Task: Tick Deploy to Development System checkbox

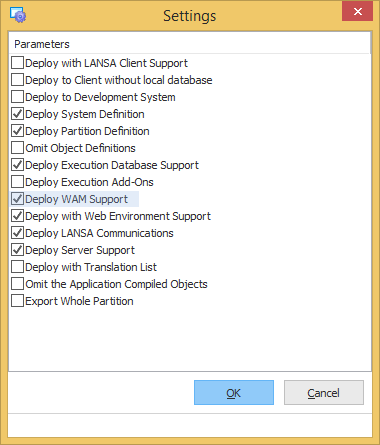Action: [17, 97]
